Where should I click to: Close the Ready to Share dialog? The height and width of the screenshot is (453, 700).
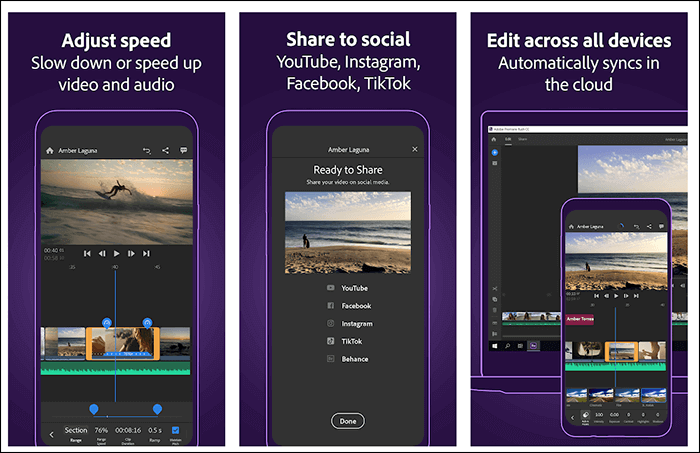point(415,149)
